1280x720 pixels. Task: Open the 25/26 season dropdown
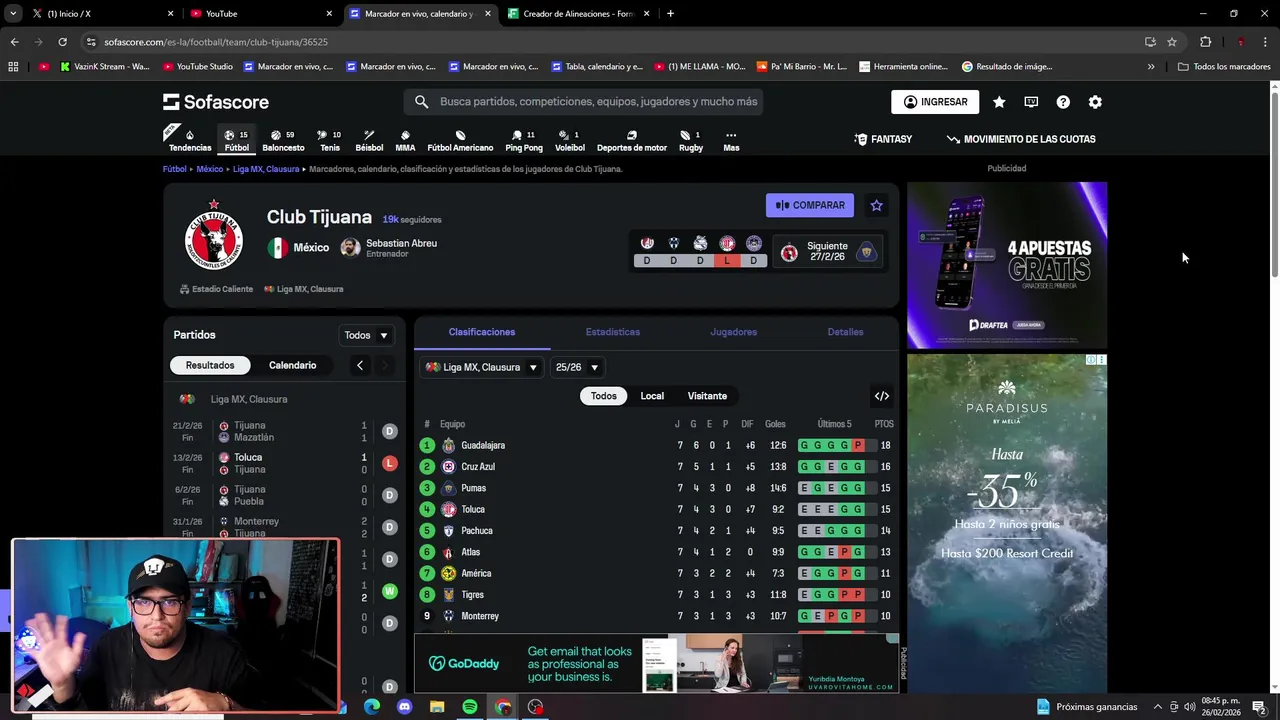click(577, 367)
